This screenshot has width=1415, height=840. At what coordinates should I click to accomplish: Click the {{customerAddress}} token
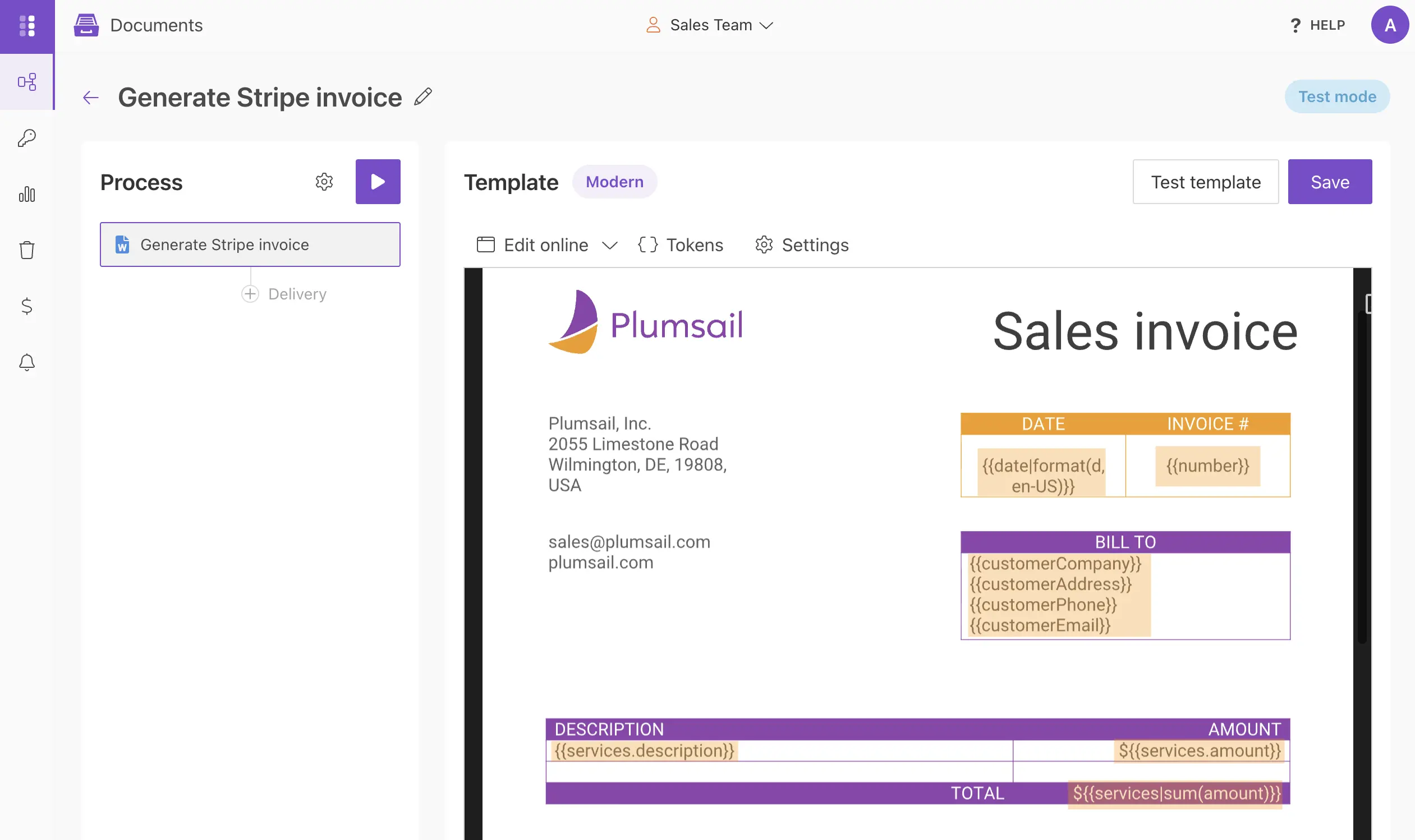click(1050, 584)
